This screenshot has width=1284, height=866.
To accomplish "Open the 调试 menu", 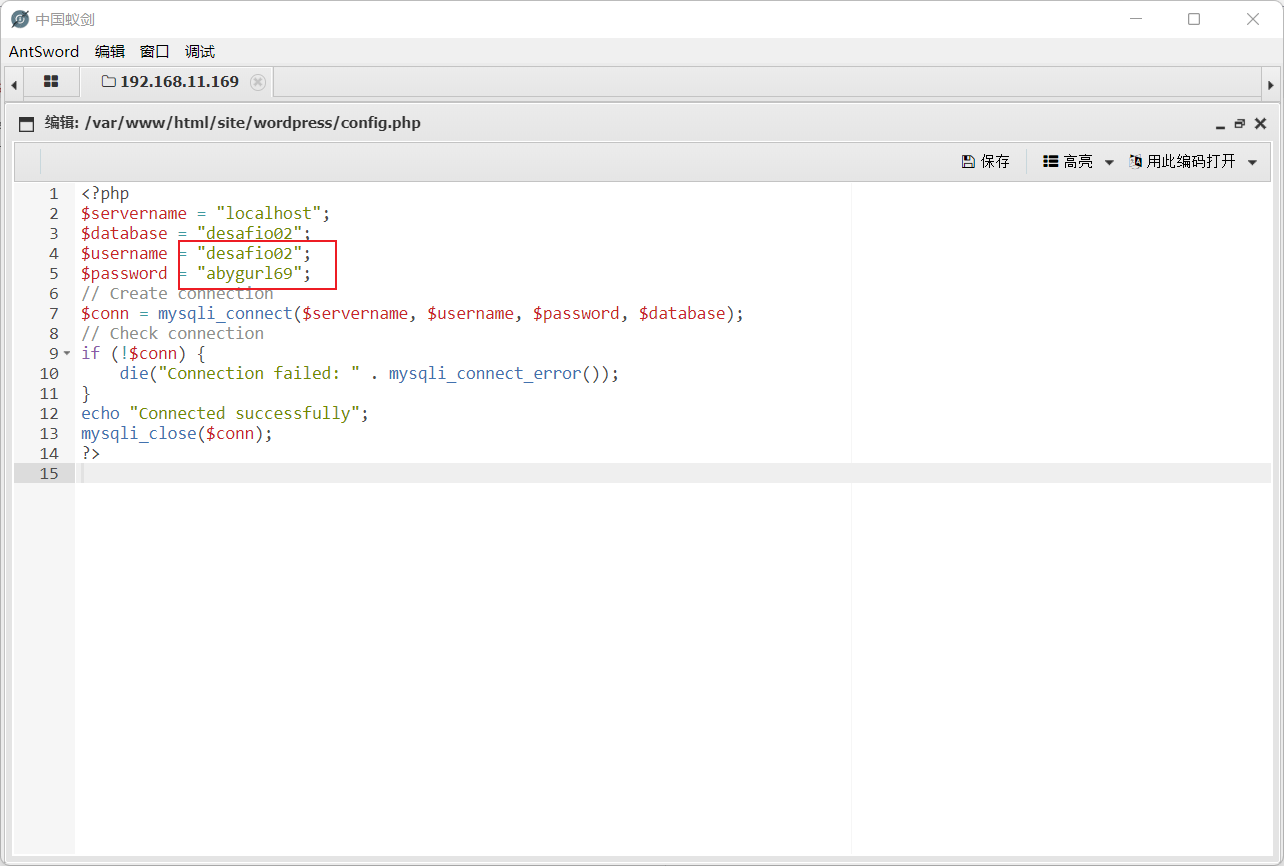I will [200, 52].
